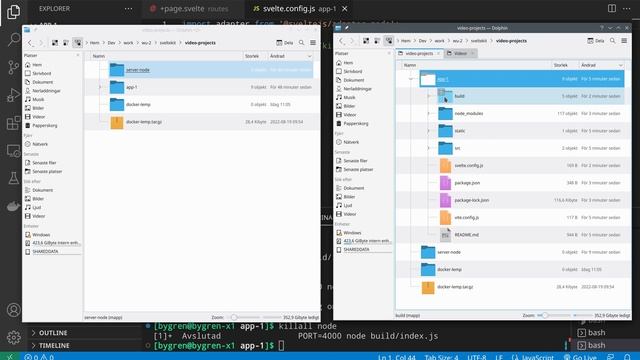The image size is (640, 360).
Task: Expand the static folder in right Dolphin
Action: tap(429, 131)
